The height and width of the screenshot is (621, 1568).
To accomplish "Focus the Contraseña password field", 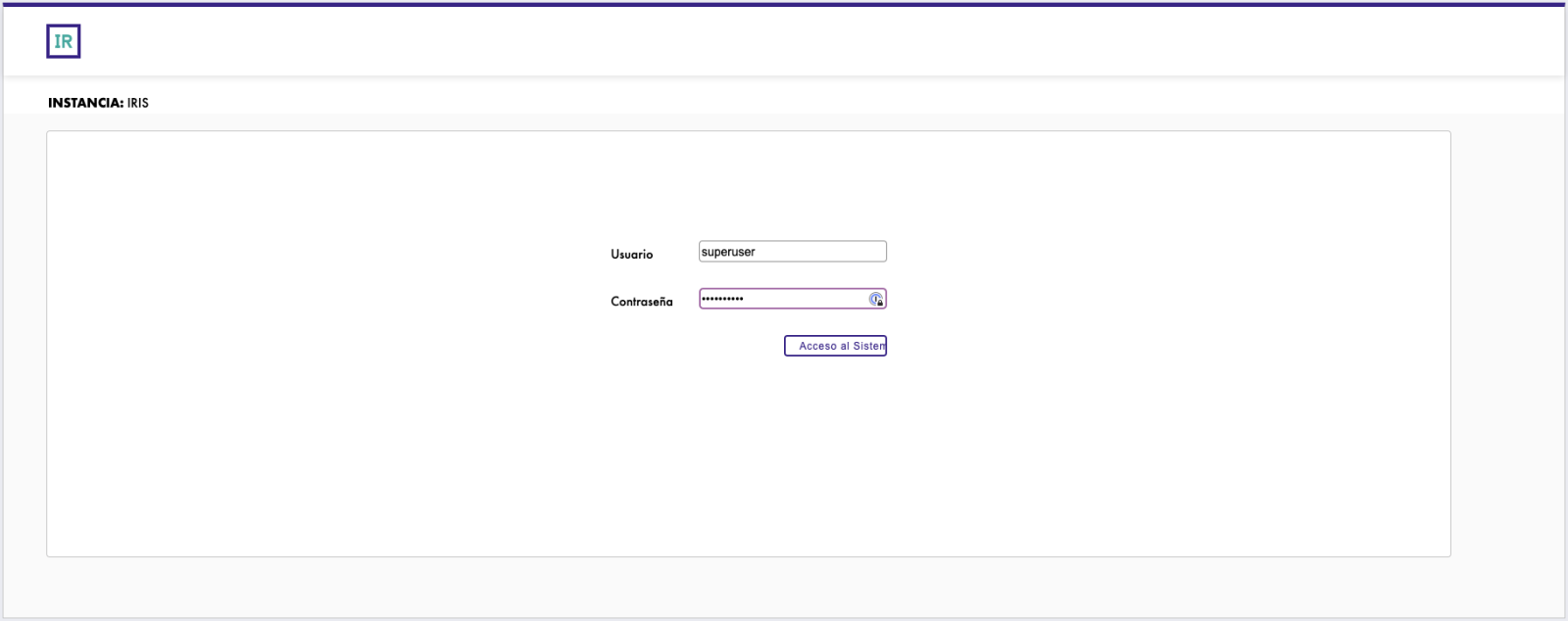I will point(782,299).
